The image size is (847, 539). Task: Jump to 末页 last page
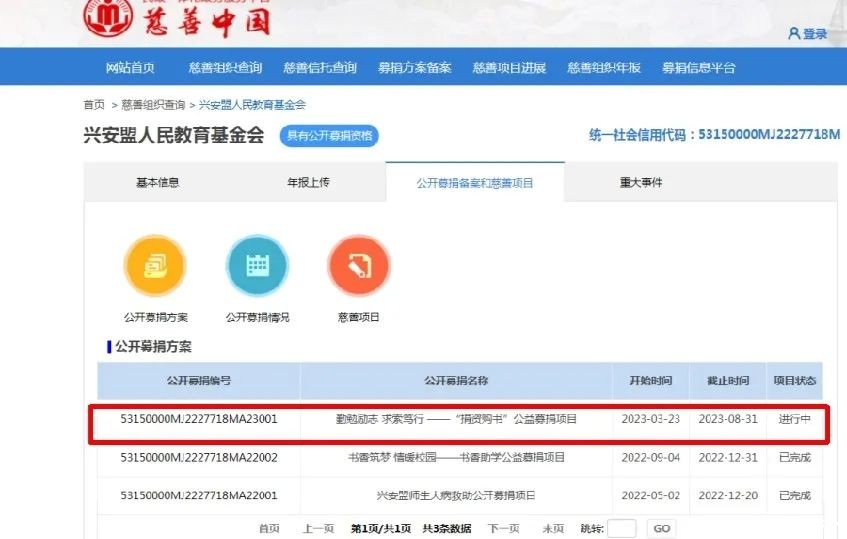(553, 529)
